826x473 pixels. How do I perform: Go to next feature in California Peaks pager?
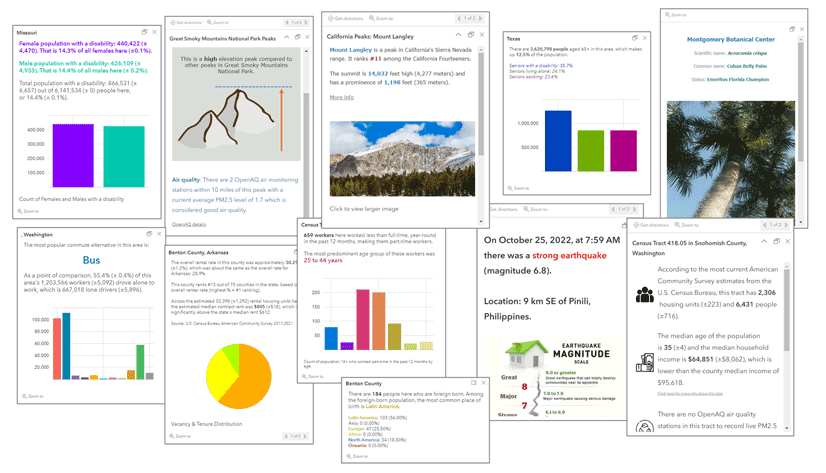coord(480,18)
